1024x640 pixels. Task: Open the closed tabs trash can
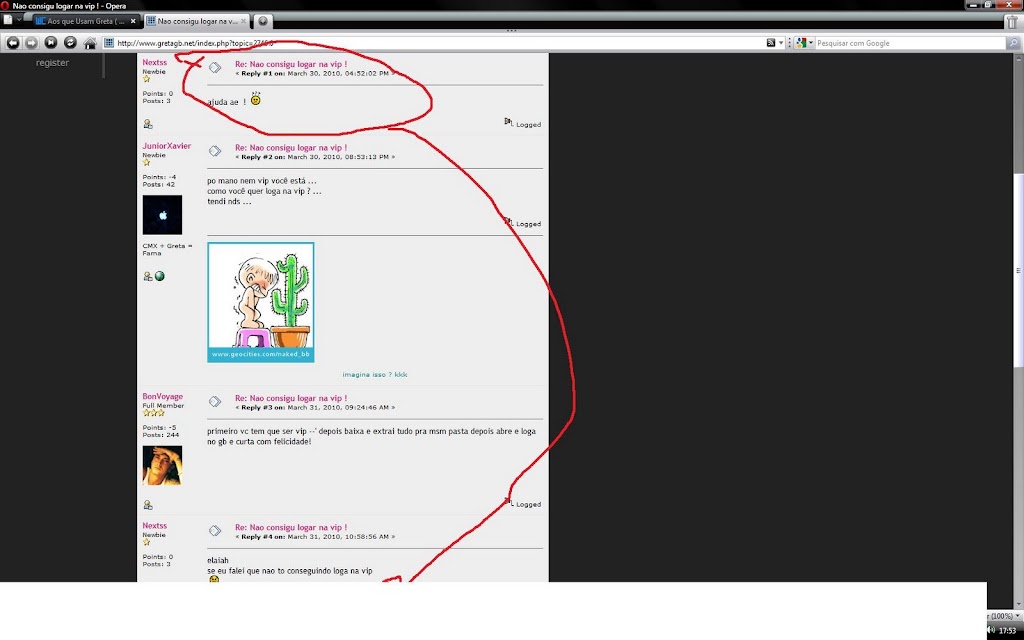pyautogui.click(x=1012, y=21)
